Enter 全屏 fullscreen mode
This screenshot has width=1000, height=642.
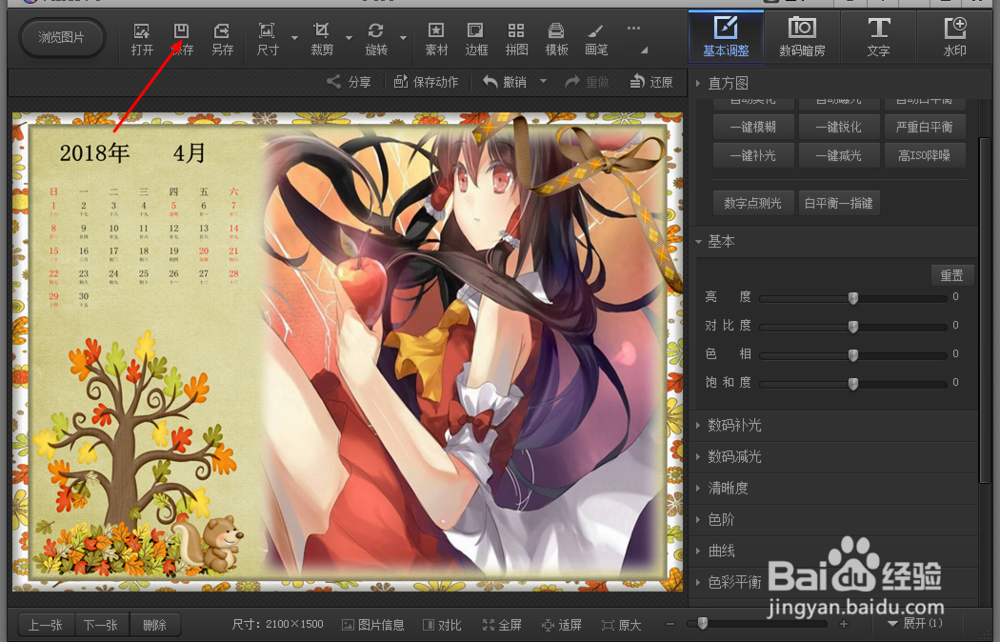pyautogui.click(x=502, y=625)
